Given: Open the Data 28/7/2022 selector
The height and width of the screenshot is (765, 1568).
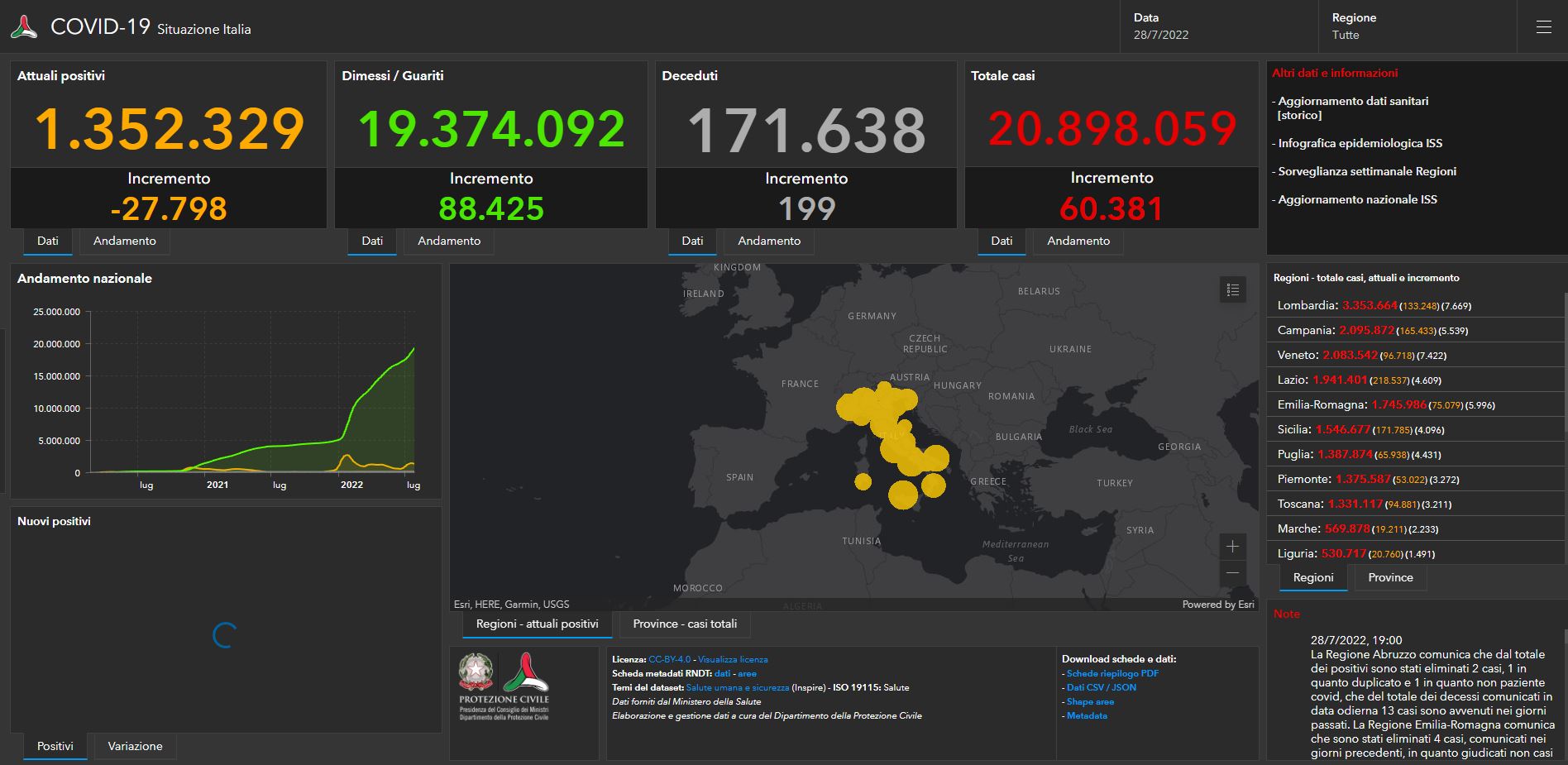Looking at the screenshot, I should pyautogui.click(x=1161, y=35).
